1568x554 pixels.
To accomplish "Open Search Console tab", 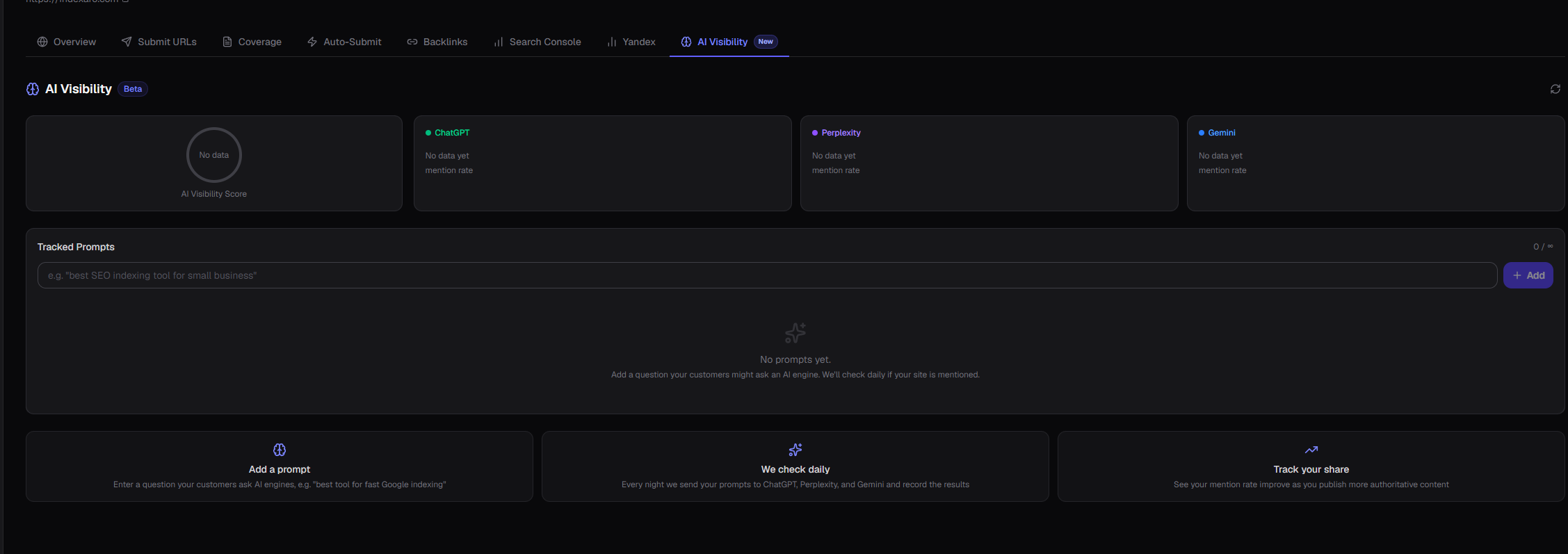I will 537,42.
